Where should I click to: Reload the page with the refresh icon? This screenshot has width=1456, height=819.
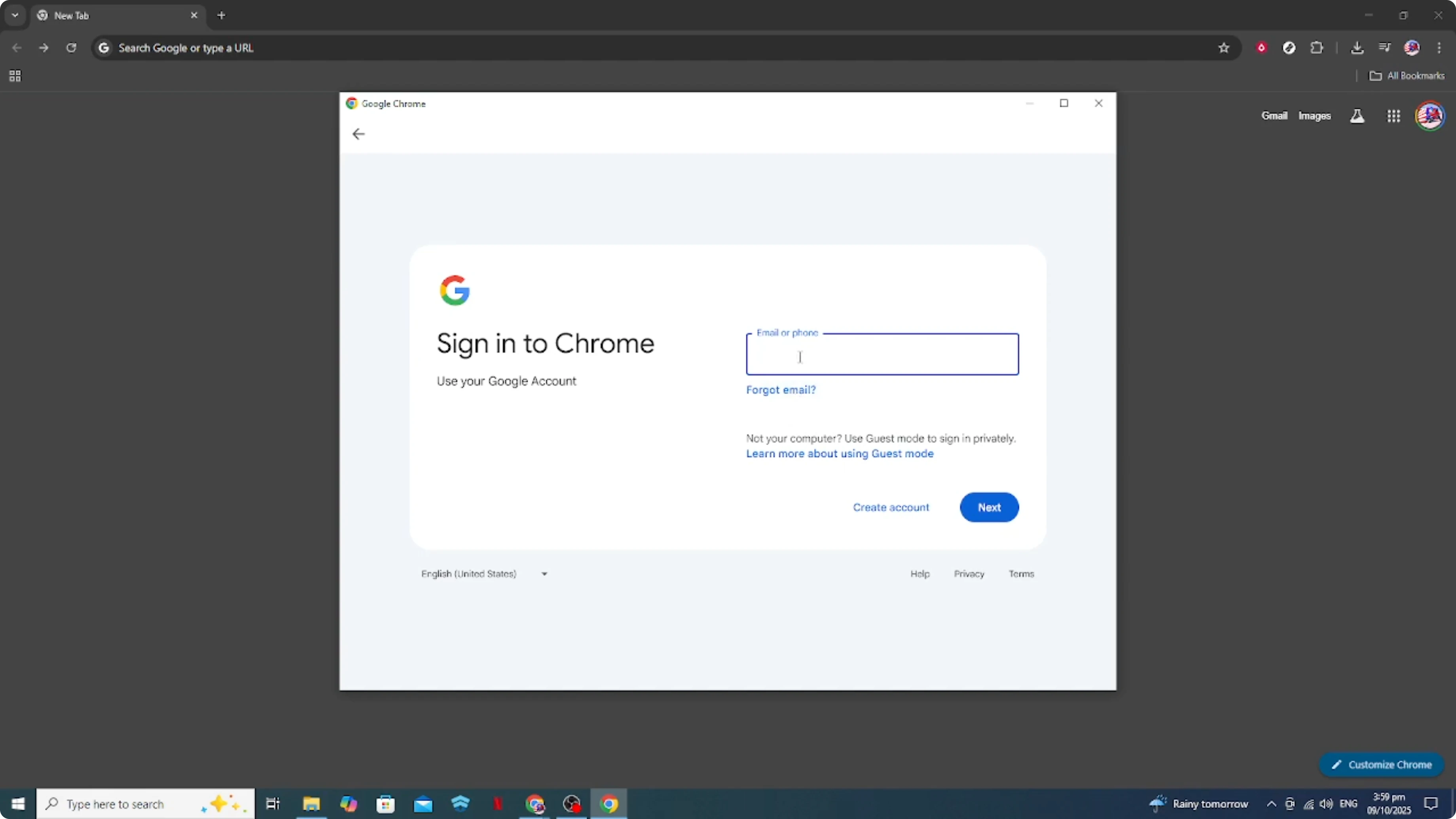(71, 48)
